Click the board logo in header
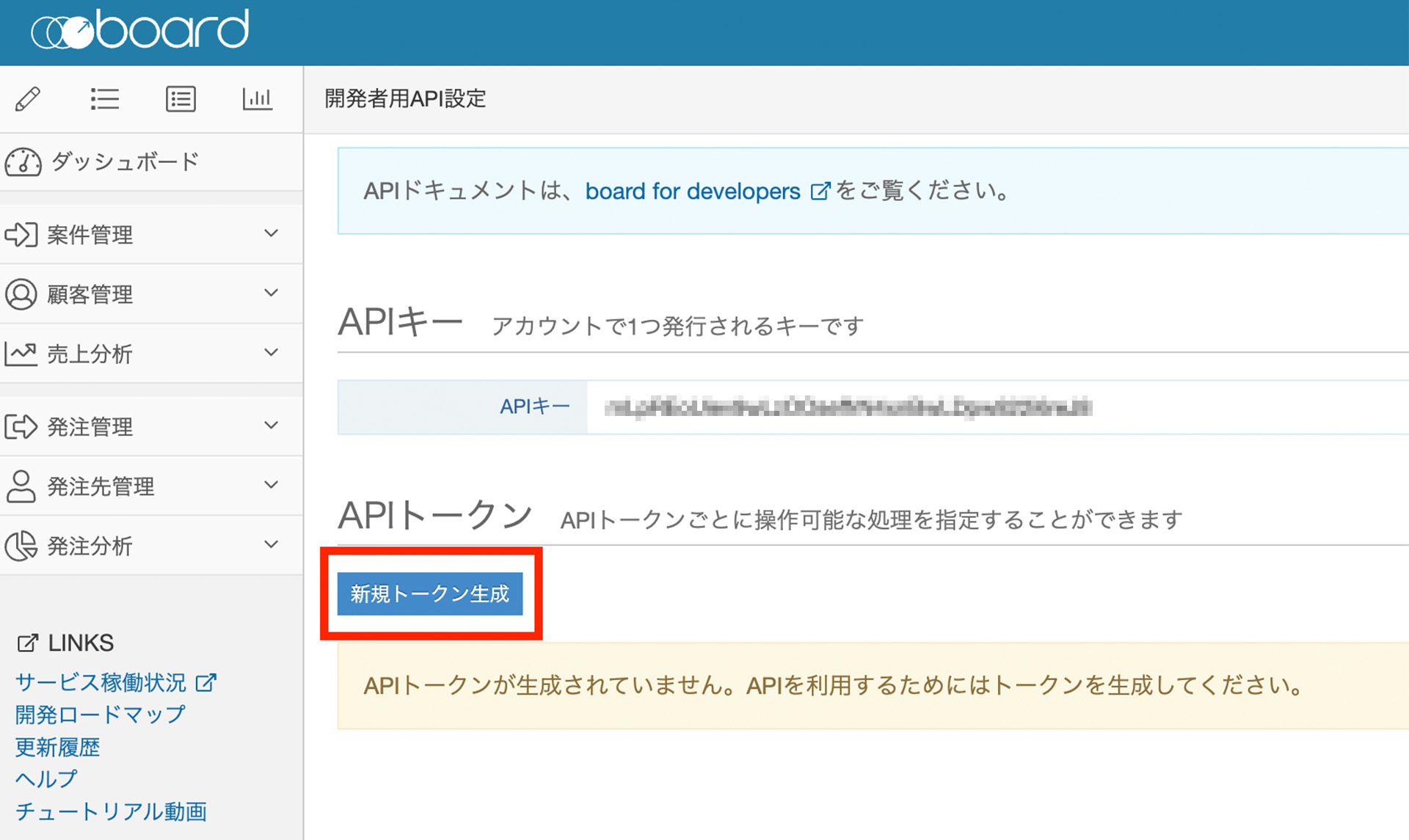The height and width of the screenshot is (840, 1409). click(140, 30)
